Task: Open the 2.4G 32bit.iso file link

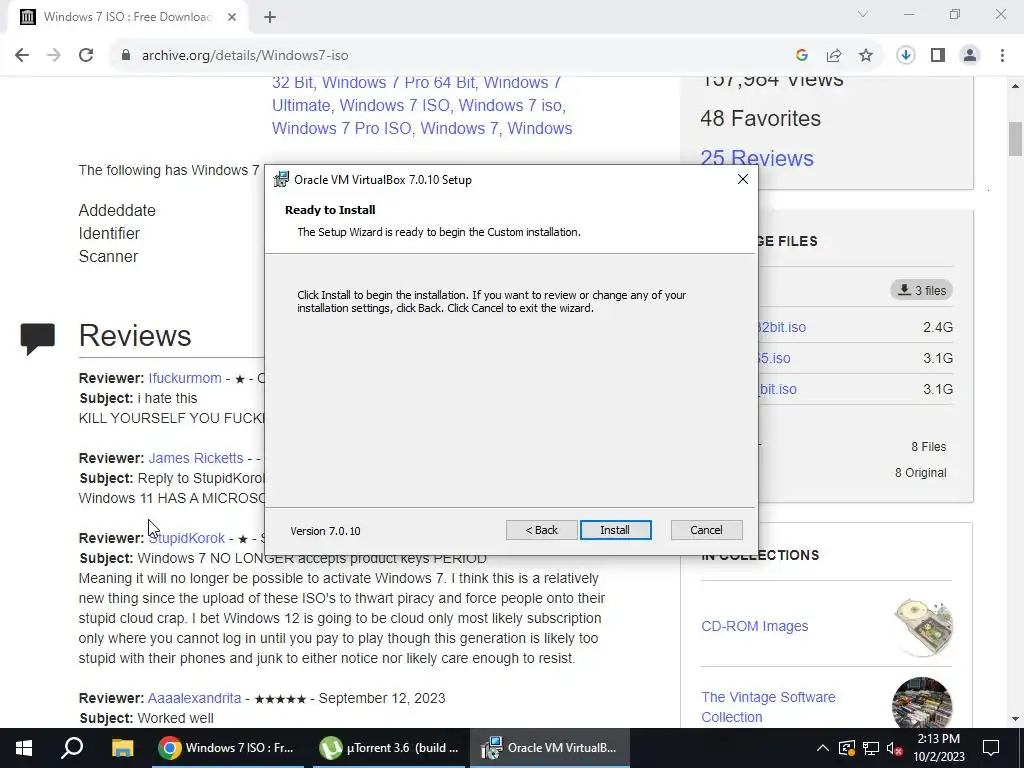Action: coord(782,327)
